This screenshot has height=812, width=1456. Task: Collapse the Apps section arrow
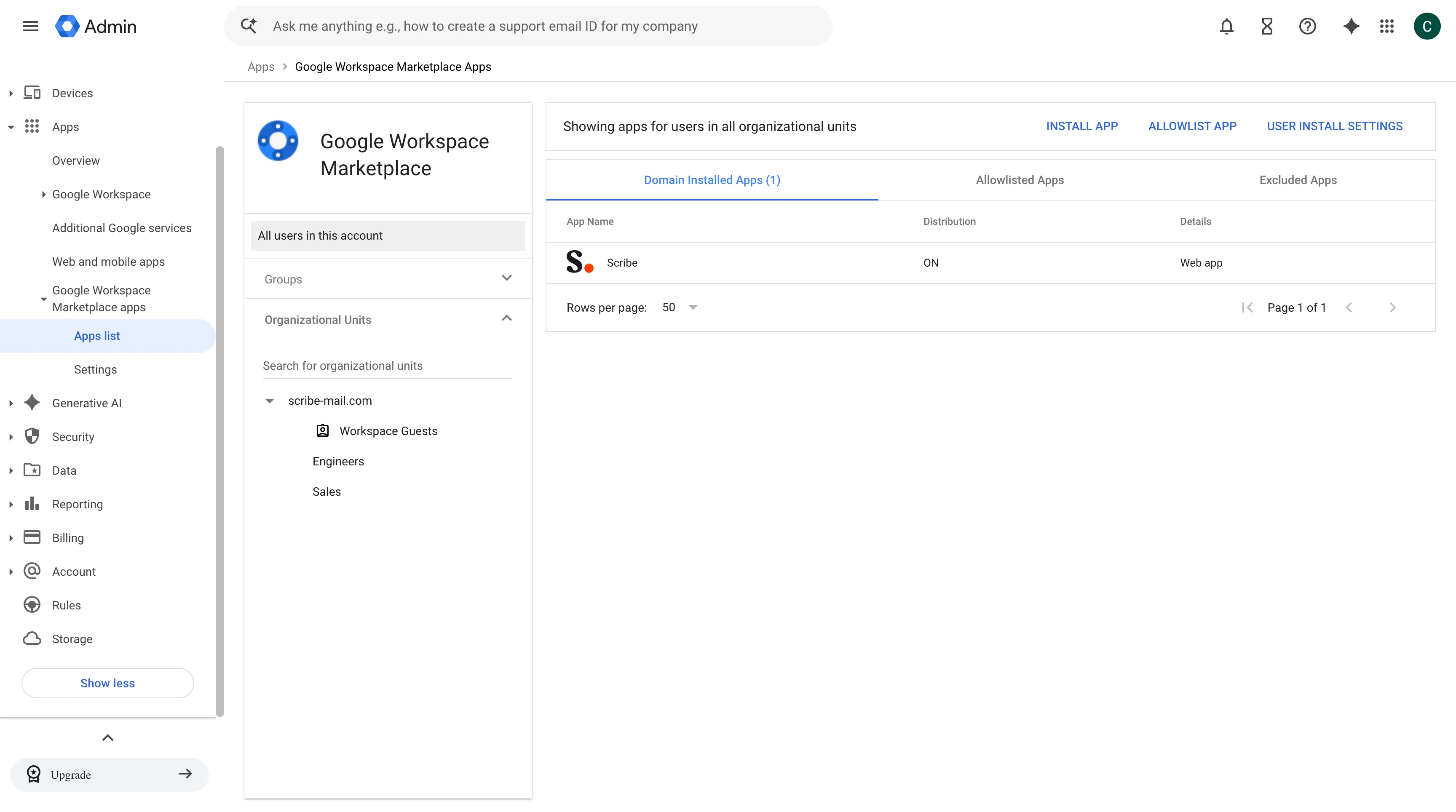(11, 127)
